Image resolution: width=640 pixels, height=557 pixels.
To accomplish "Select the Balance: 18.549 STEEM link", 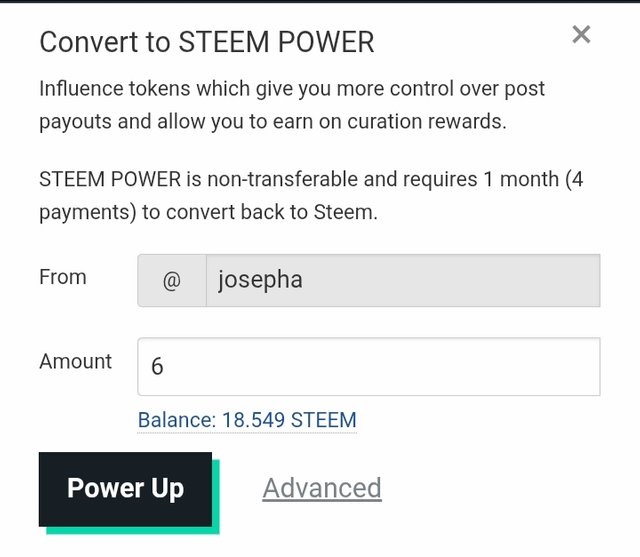I will point(247,420).
